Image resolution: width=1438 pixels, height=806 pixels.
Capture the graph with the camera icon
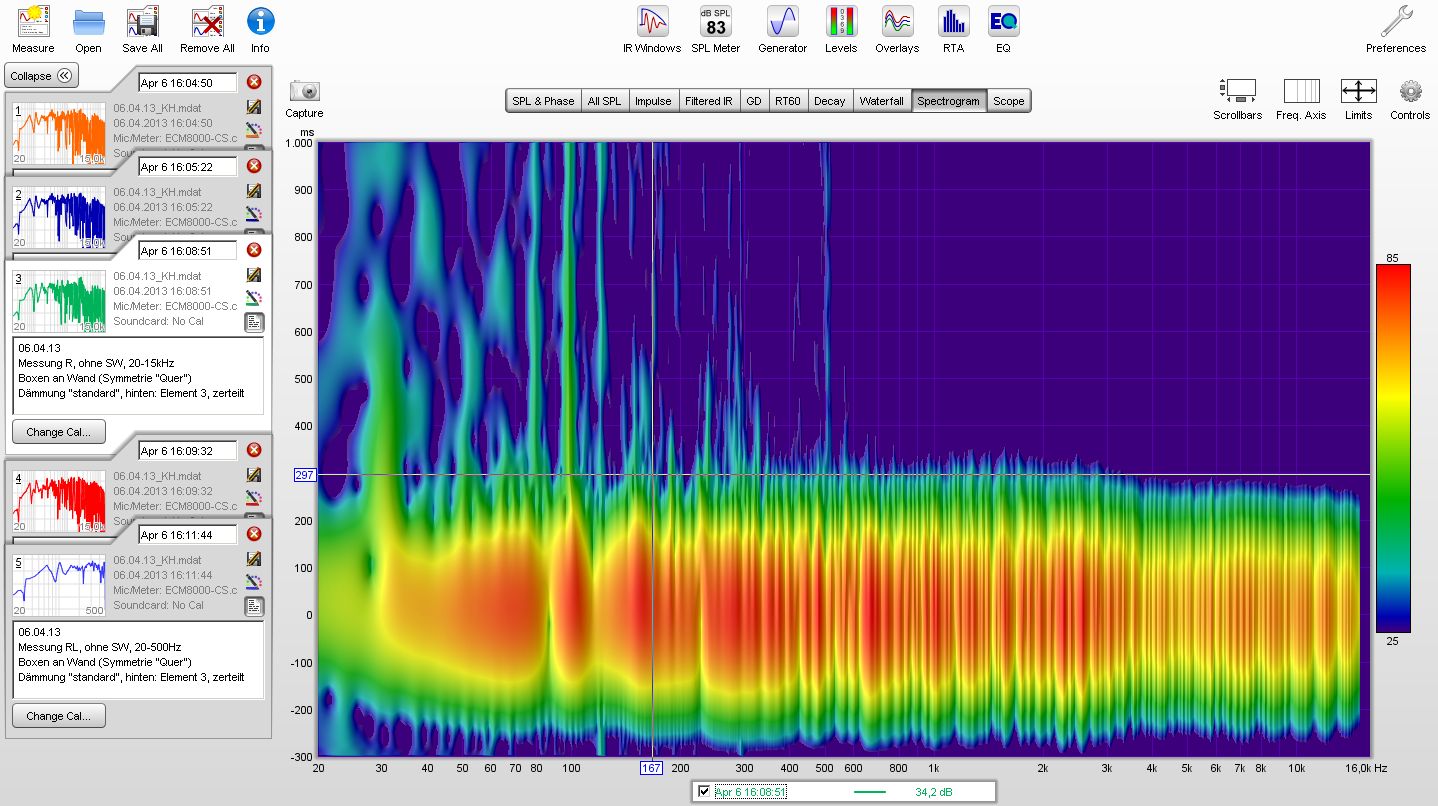pos(304,98)
